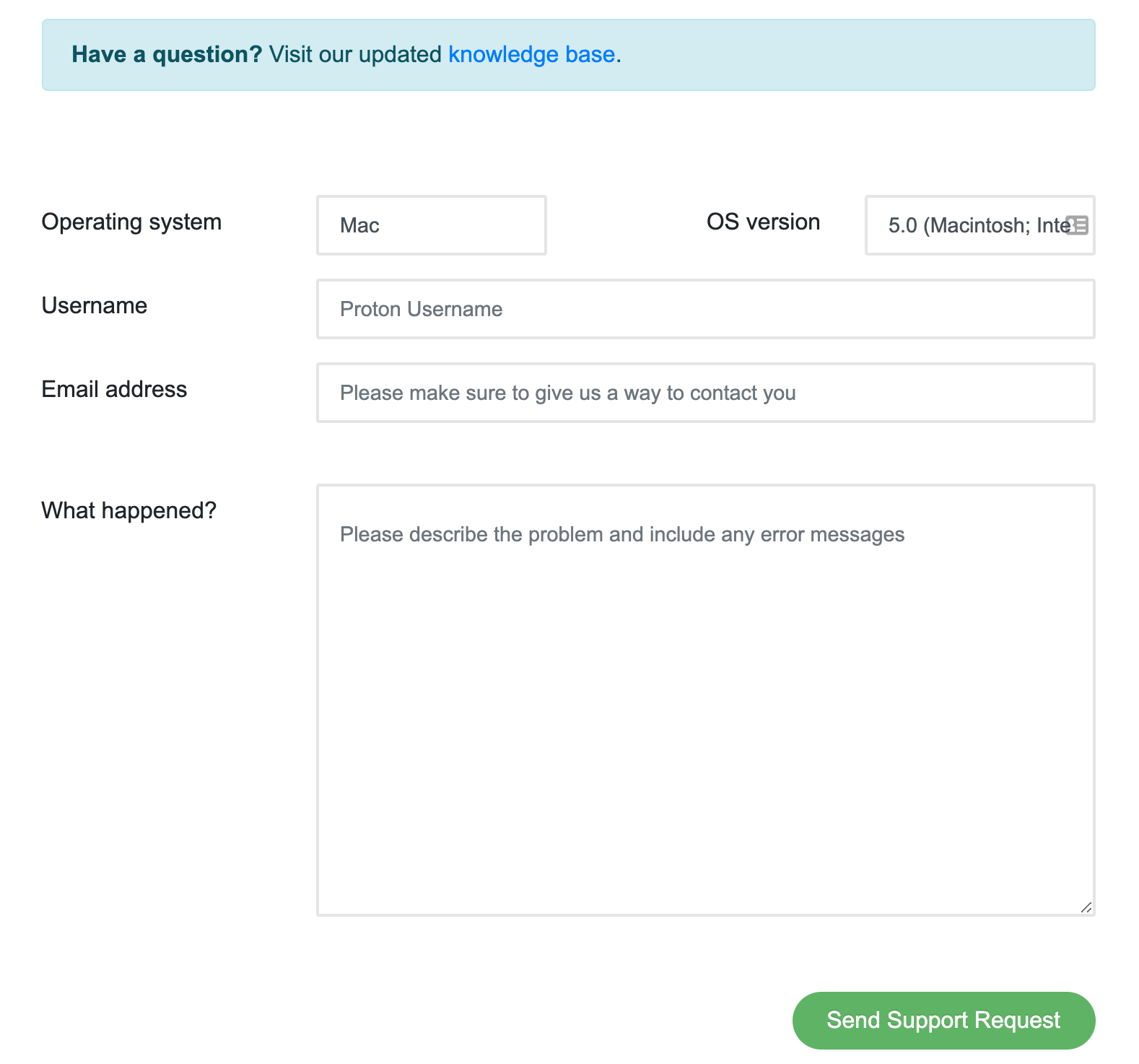
Task: Click the OS version field with Macintosh text
Action: point(980,225)
